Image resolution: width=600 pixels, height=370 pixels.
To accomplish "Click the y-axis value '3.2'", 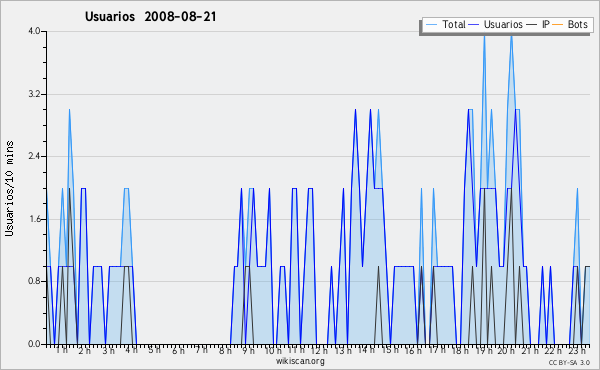I will pos(34,94).
